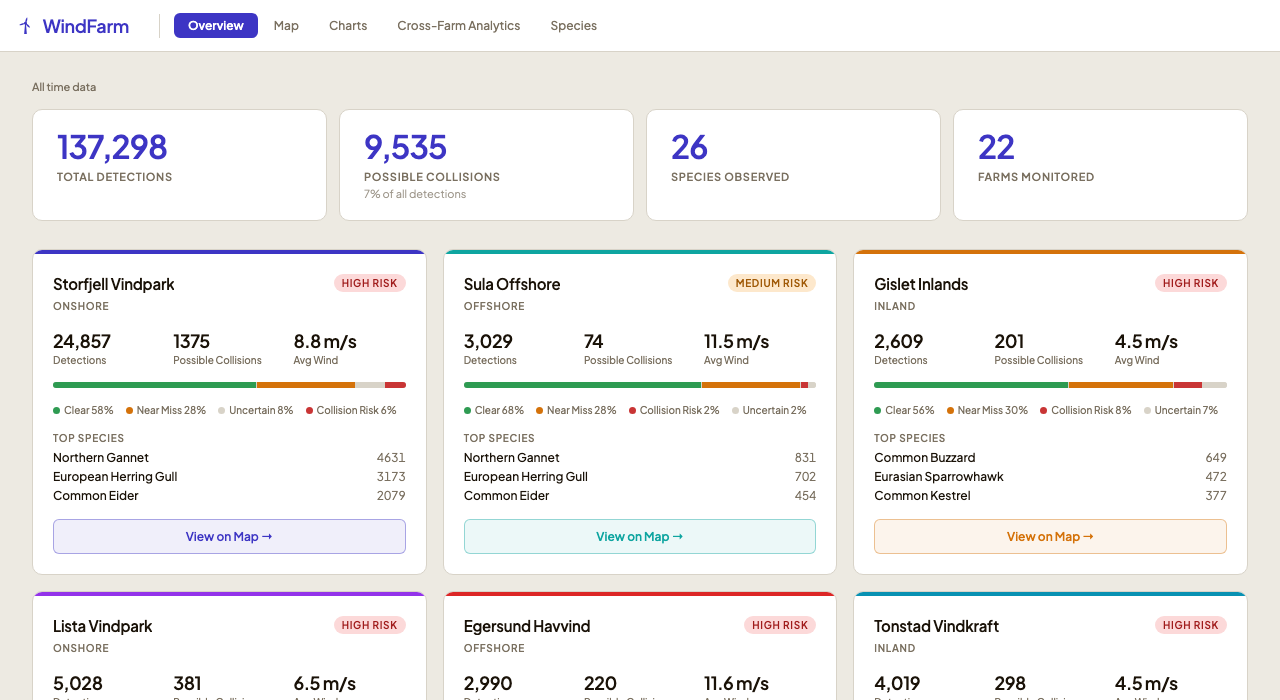Select Gislet Inlands card title
Image resolution: width=1280 pixels, height=700 pixels.
921,284
